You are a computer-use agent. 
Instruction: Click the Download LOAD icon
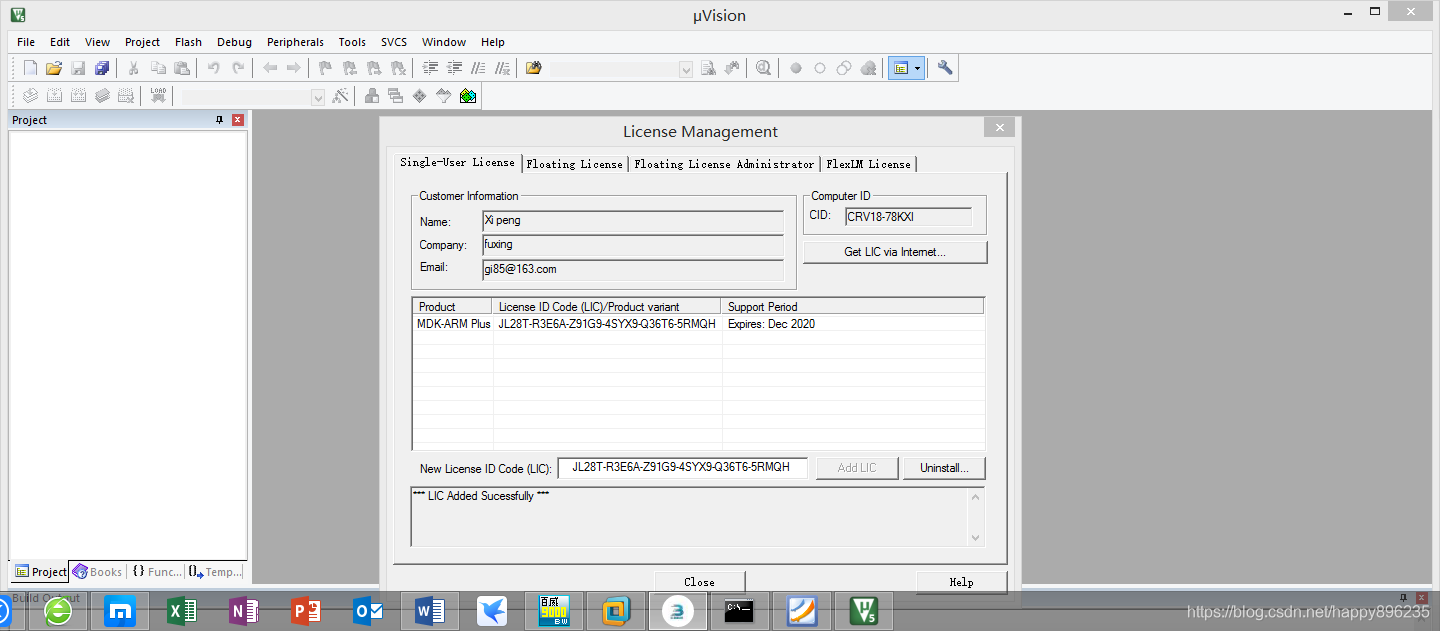pos(158,96)
